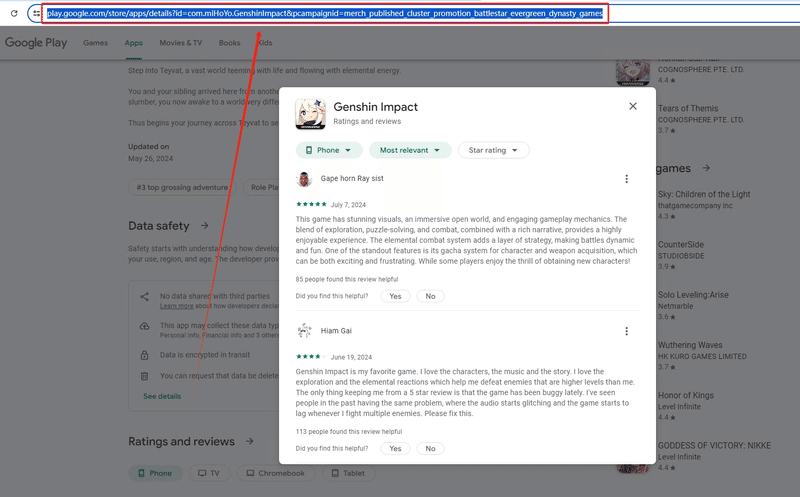Click 'Updated on' date May 26, 2024
This screenshot has width=800, height=497.
click(151, 159)
